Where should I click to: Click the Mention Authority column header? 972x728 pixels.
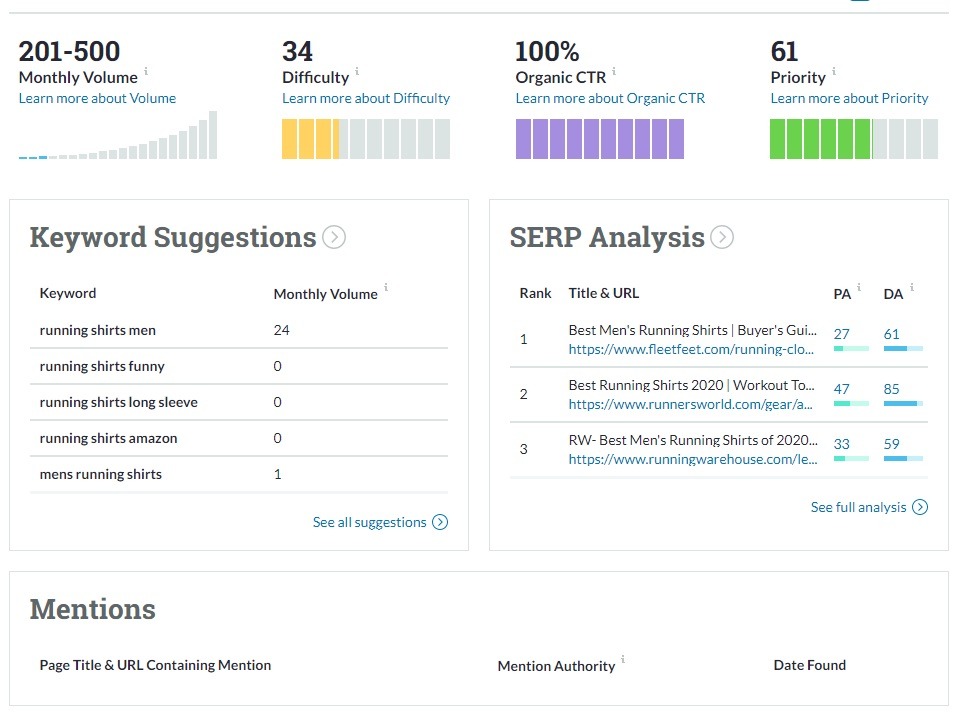556,666
